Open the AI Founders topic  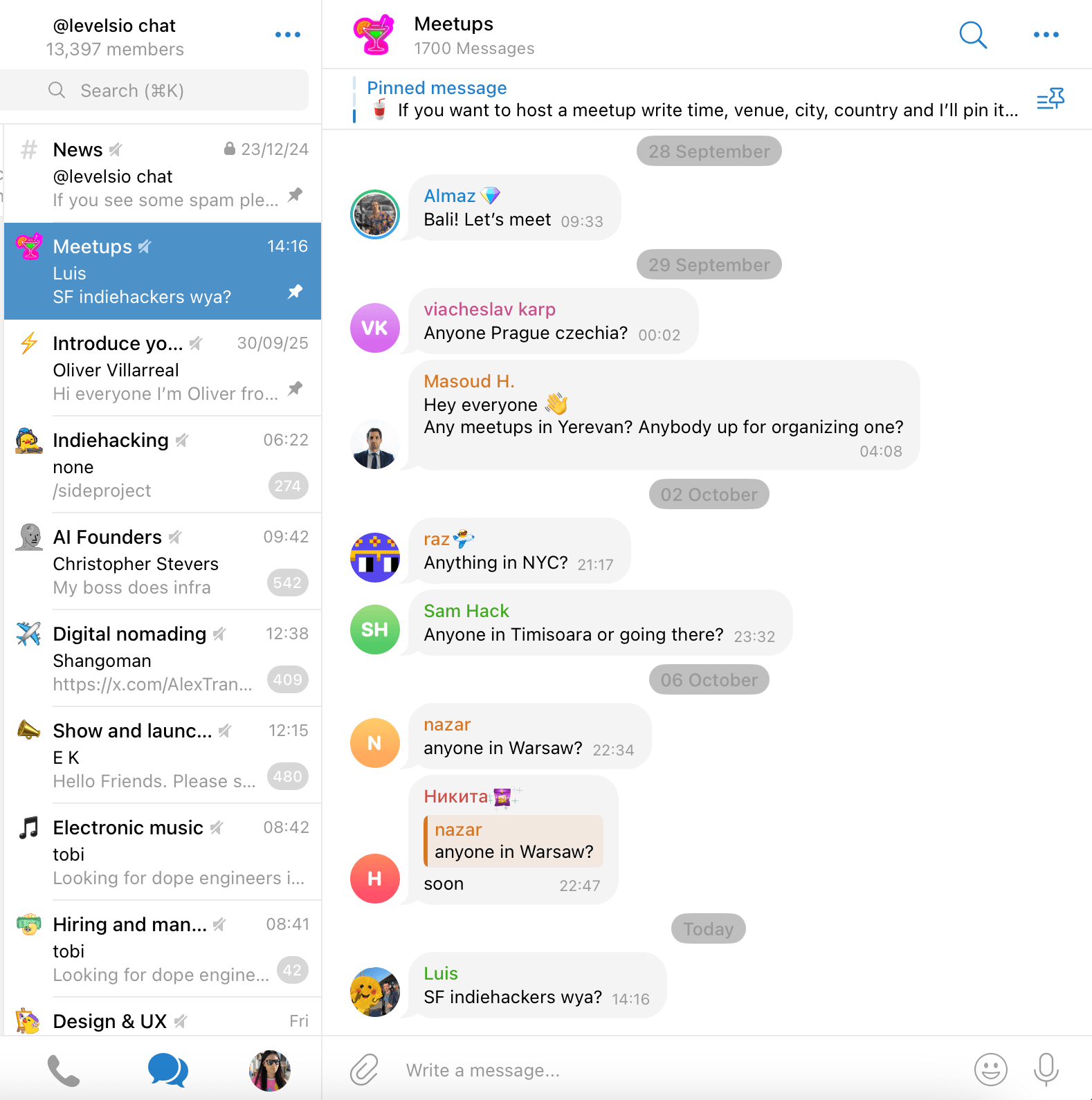click(x=163, y=561)
